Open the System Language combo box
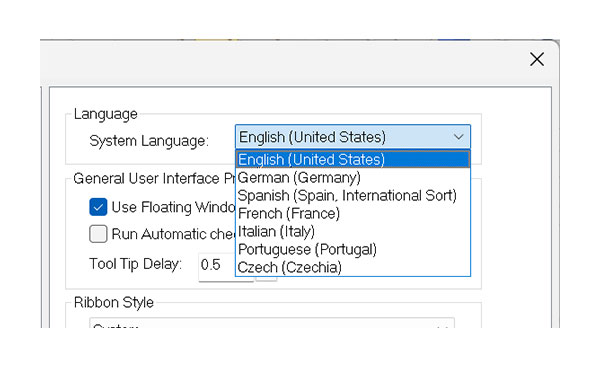This screenshot has width=600, height=367. [352, 137]
